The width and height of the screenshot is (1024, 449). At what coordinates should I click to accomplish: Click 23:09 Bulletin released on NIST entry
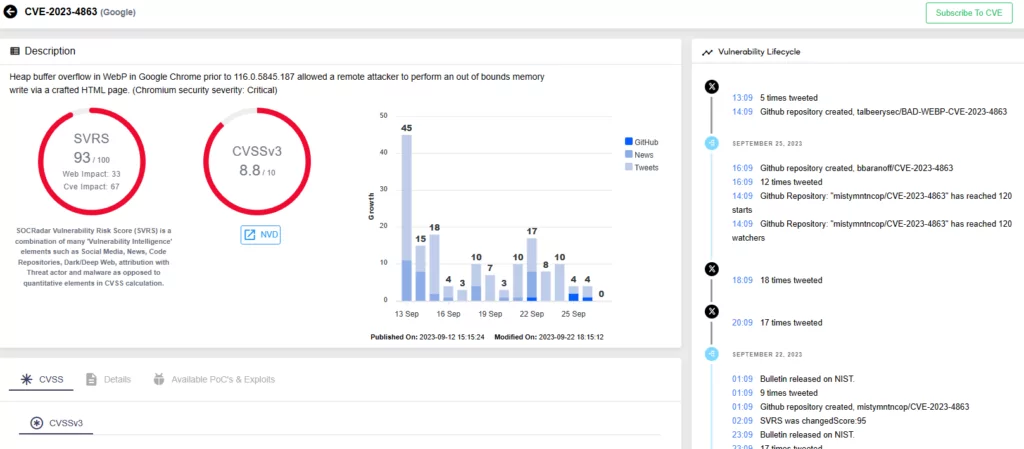point(793,435)
